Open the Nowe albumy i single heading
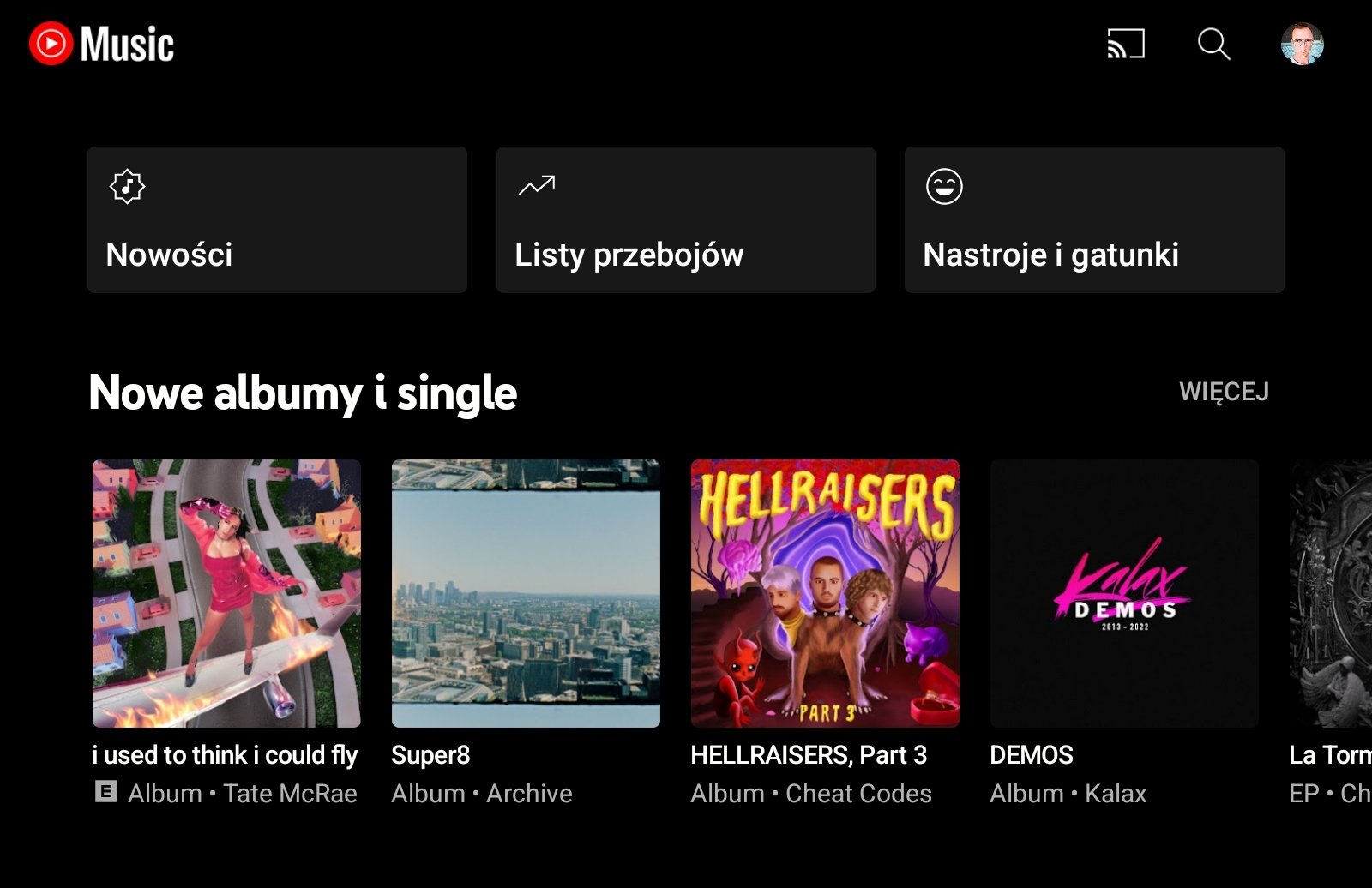 [x=303, y=393]
